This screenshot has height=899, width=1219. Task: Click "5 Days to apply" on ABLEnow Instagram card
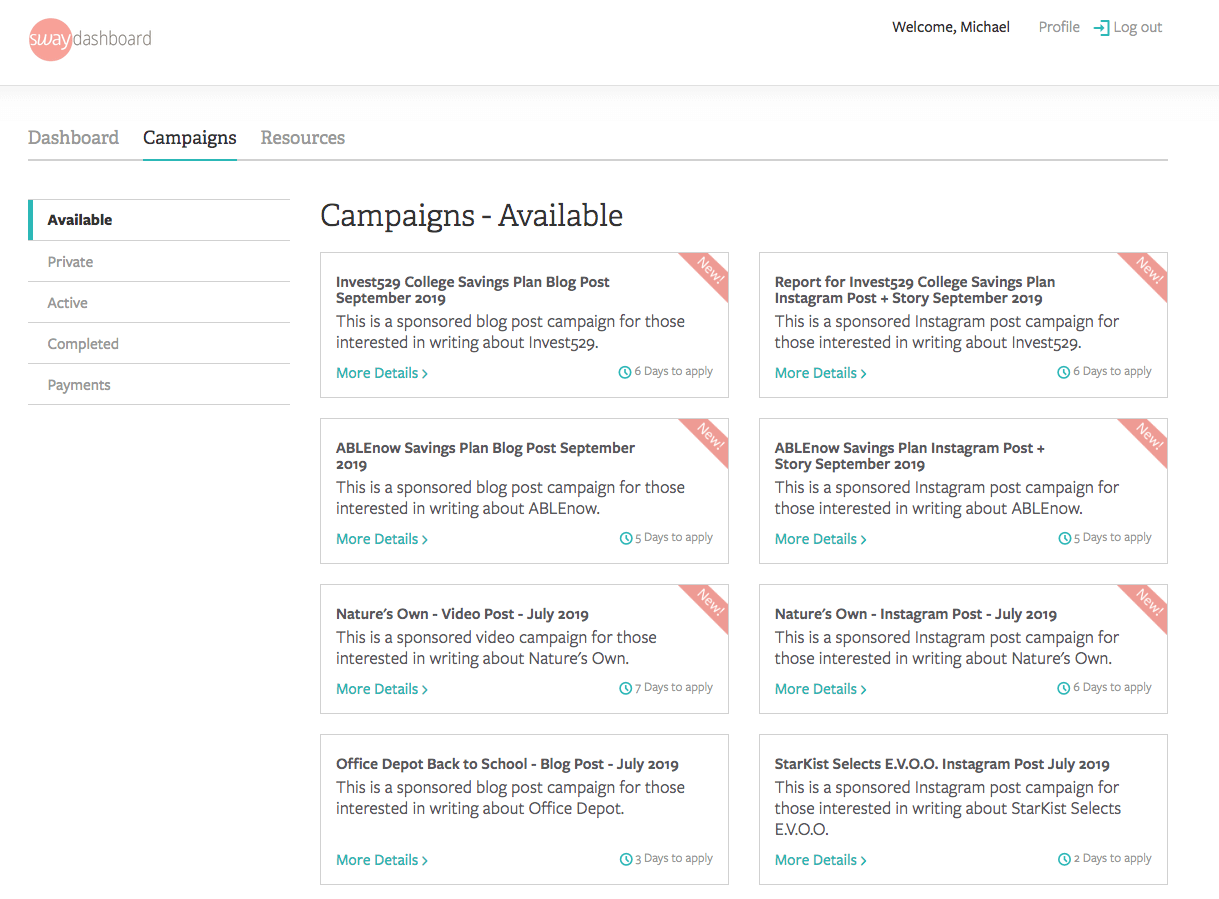1112,538
